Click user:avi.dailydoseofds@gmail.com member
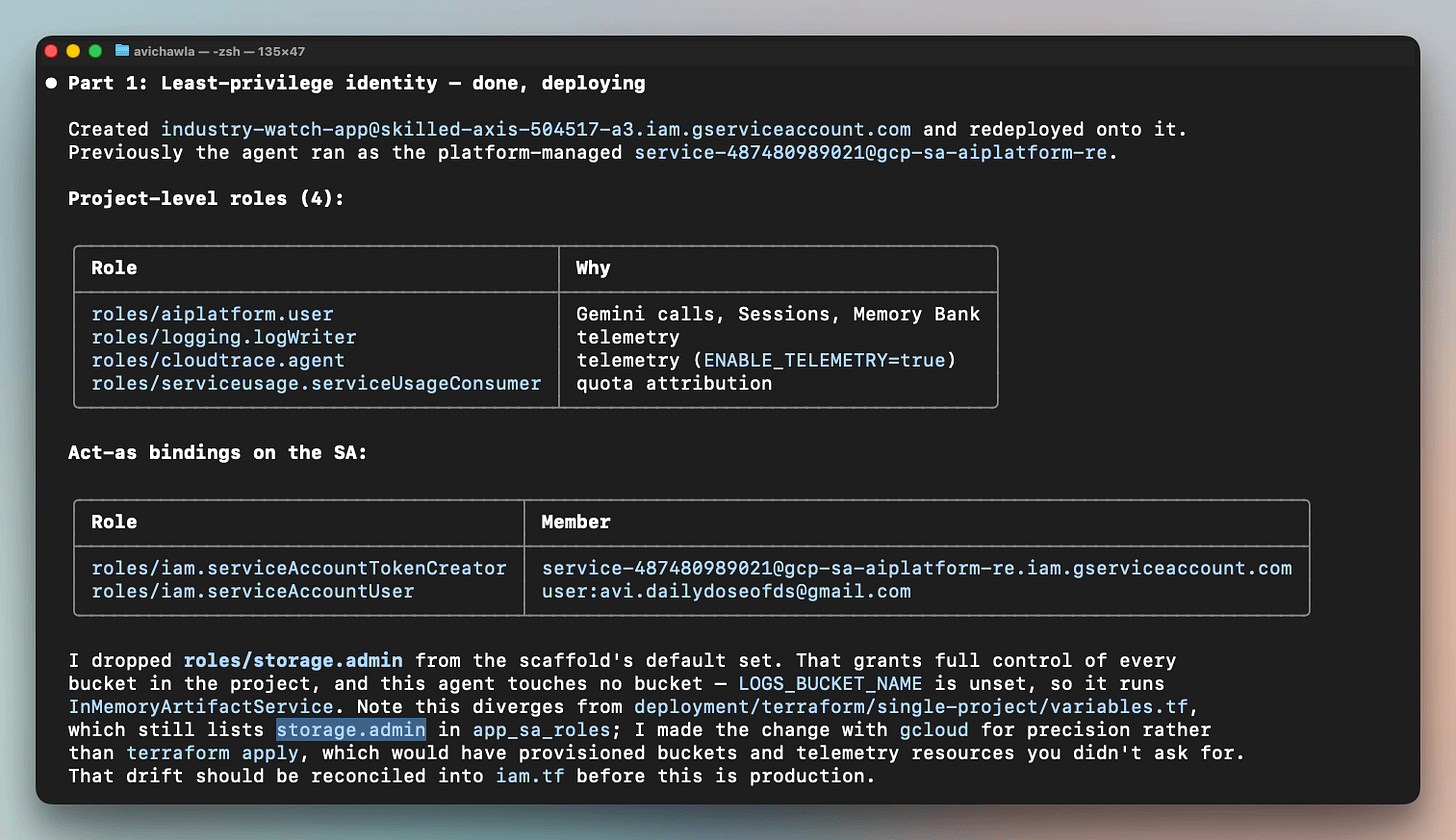 [726, 591]
